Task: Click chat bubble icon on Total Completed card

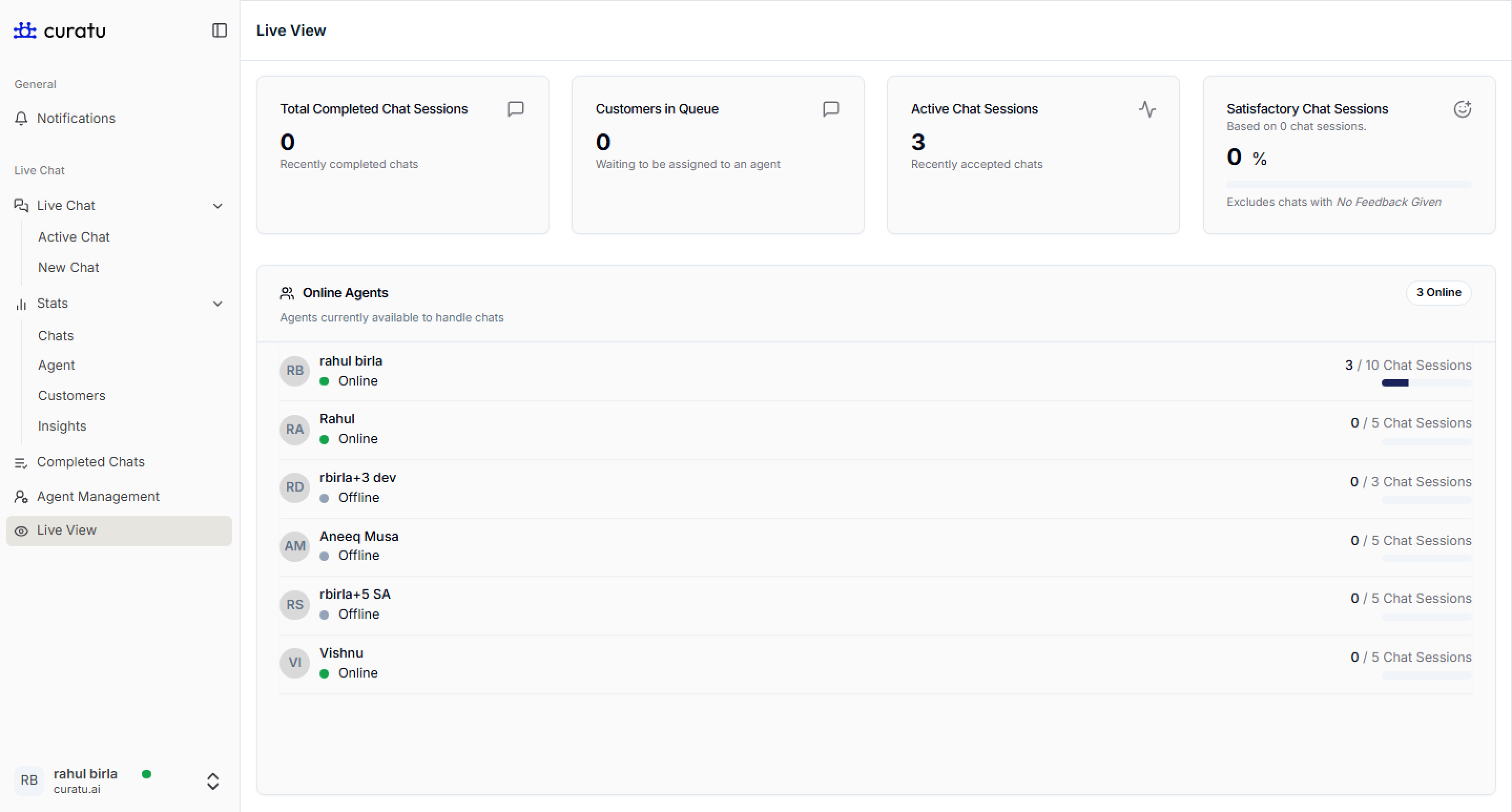Action: [515, 109]
